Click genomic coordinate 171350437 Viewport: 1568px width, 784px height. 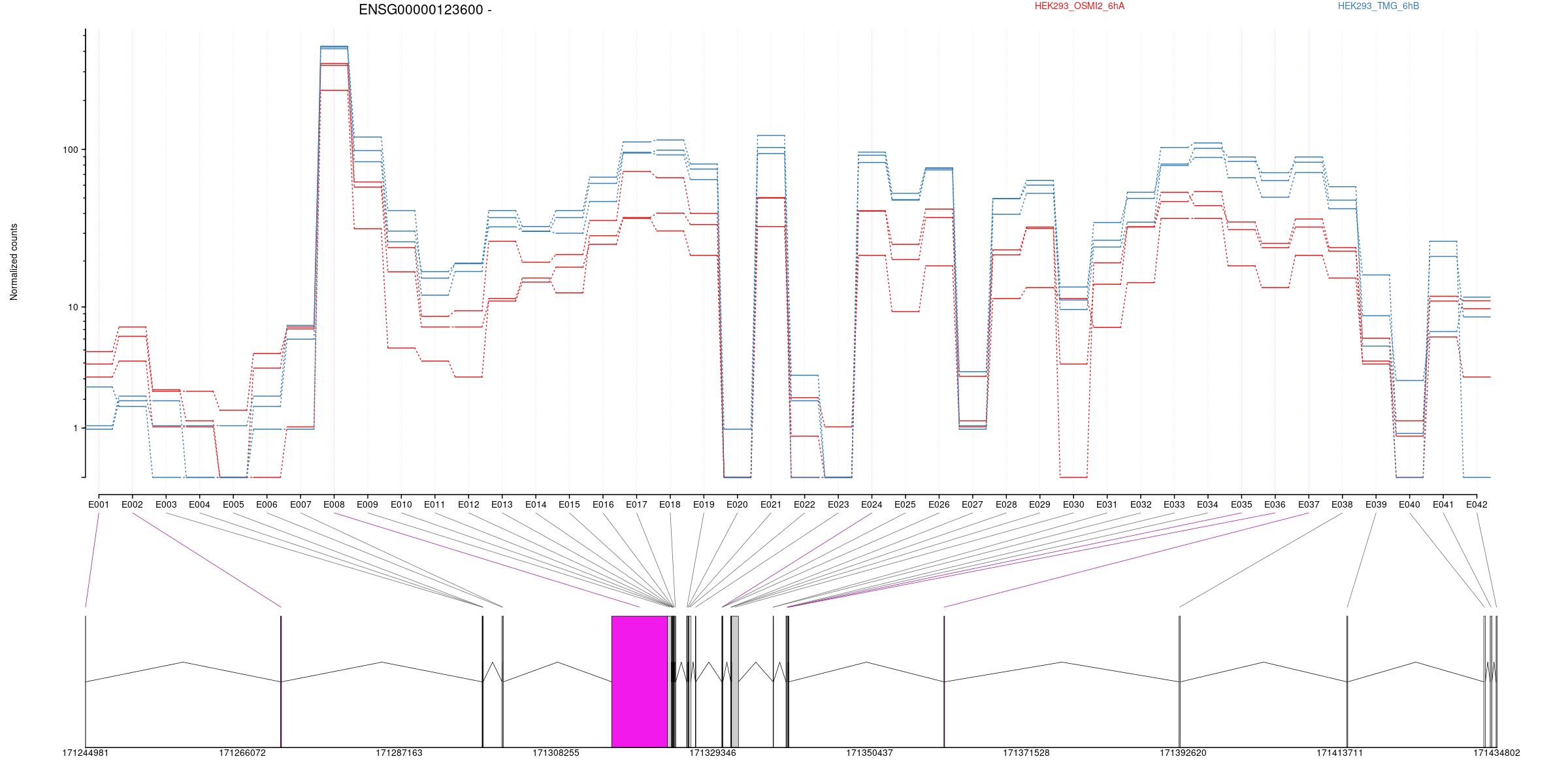[870, 753]
